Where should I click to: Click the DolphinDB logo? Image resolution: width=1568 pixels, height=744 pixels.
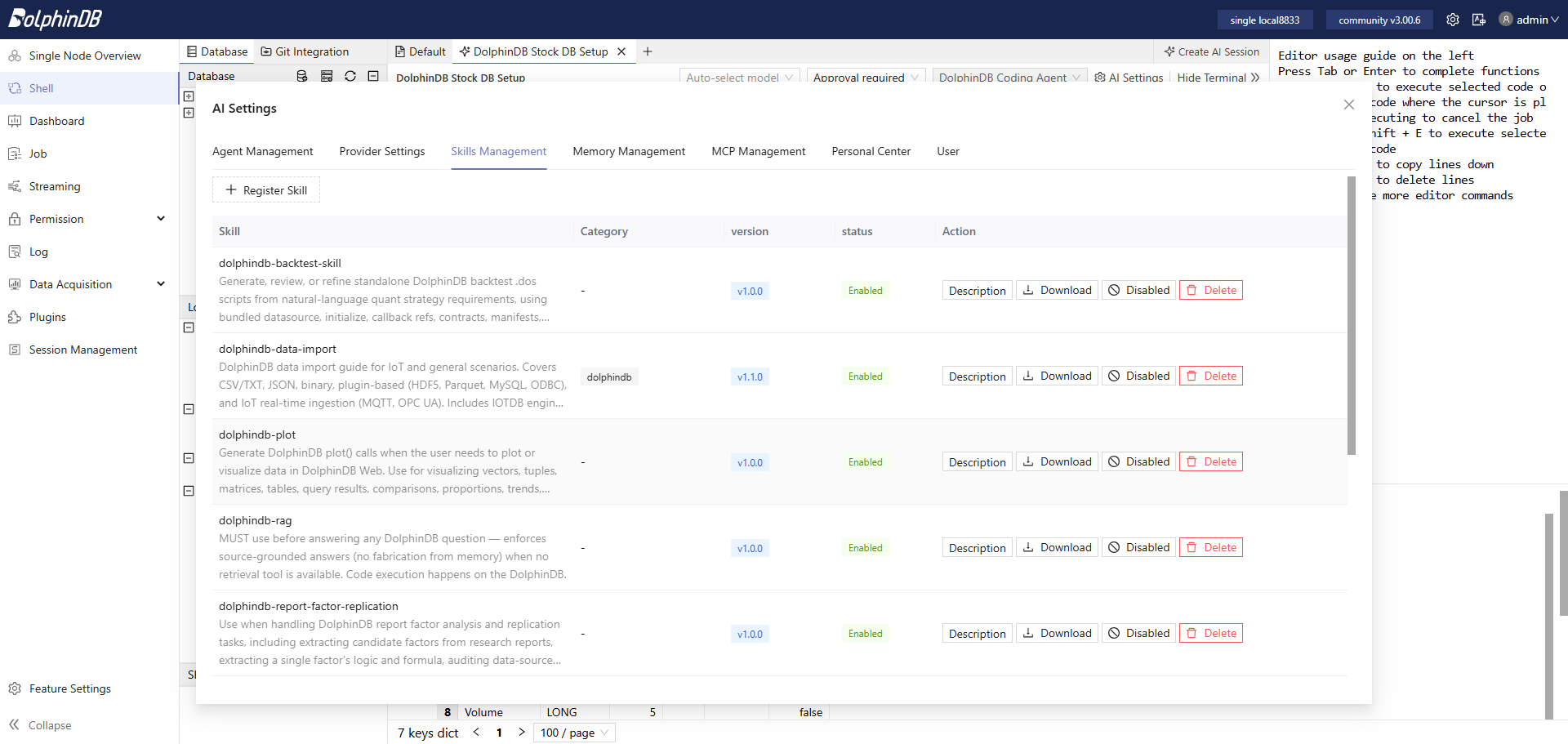pos(56,19)
